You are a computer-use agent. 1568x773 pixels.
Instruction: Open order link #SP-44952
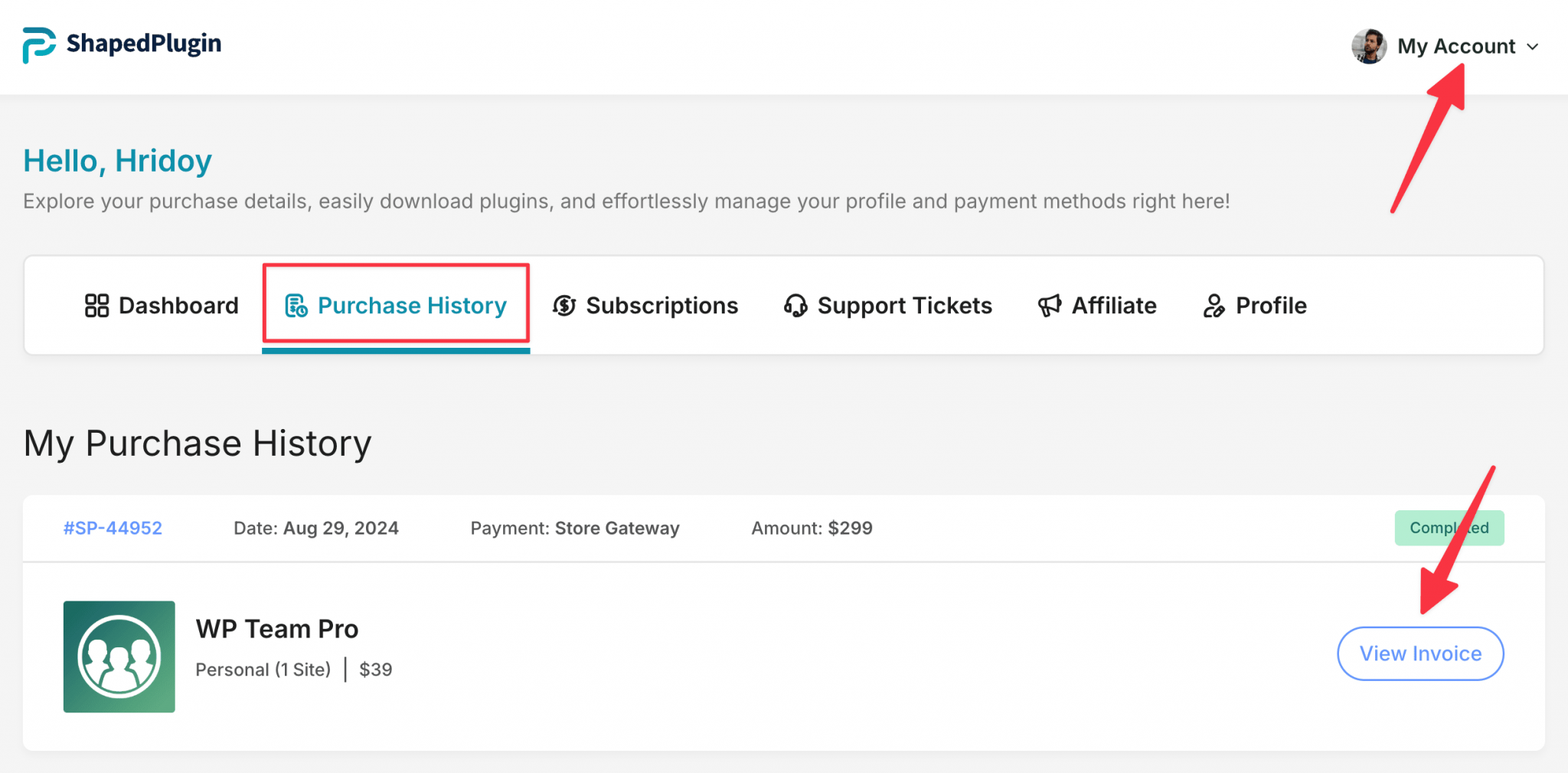click(x=113, y=528)
